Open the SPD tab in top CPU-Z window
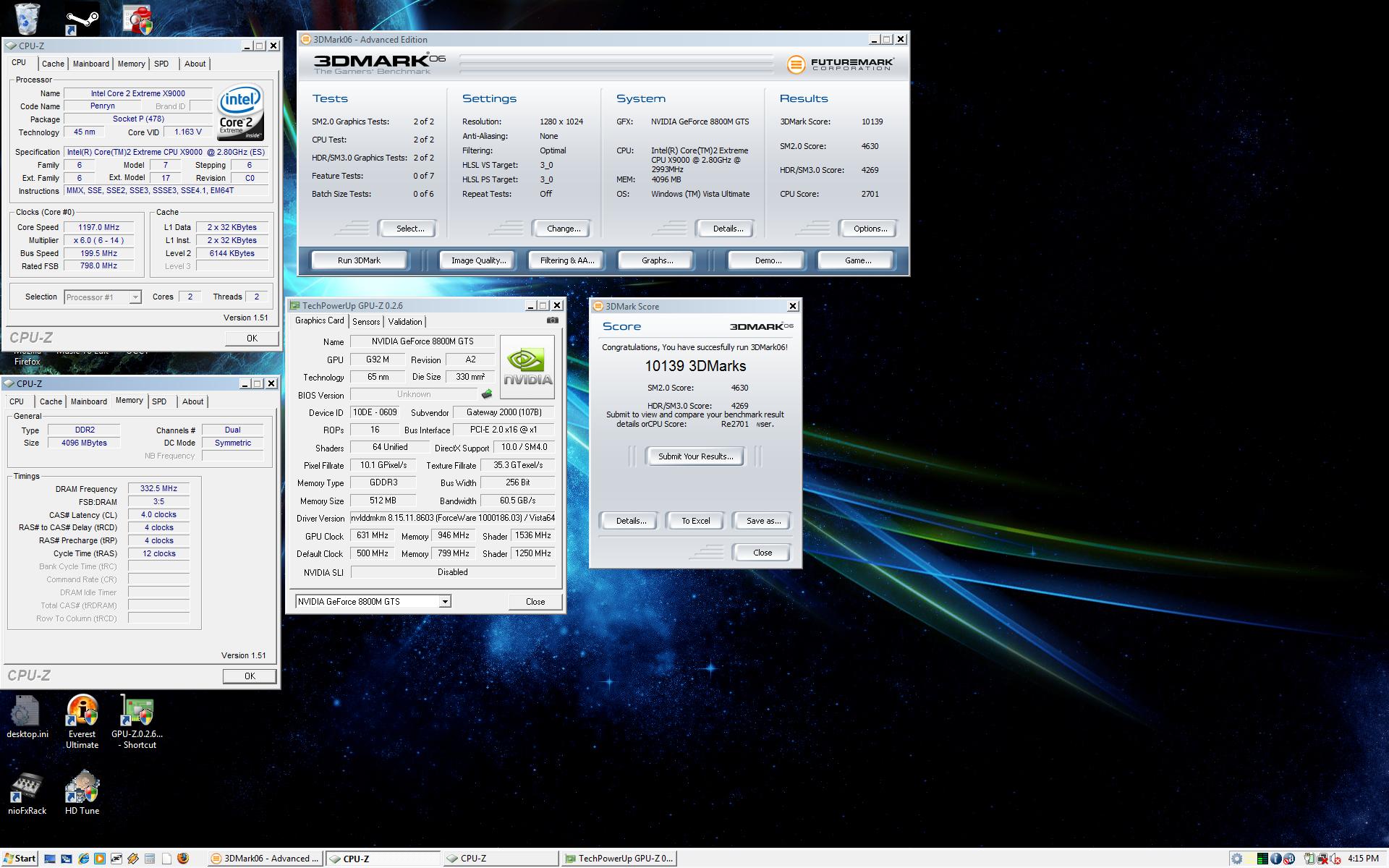The width and height of the screenshot is (1389, 868). [x=161, y=64]
